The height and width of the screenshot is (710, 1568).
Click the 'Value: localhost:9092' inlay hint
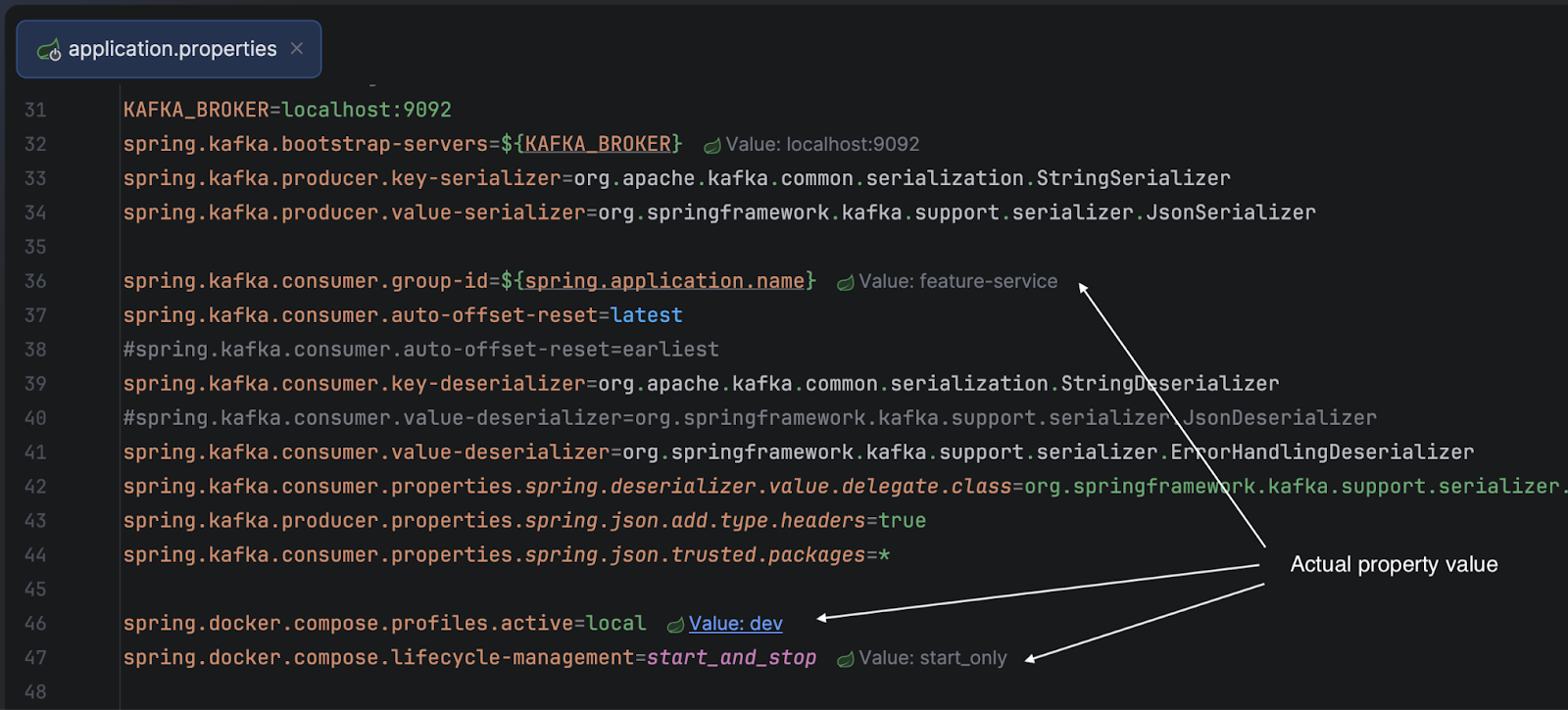coord(822,145)
